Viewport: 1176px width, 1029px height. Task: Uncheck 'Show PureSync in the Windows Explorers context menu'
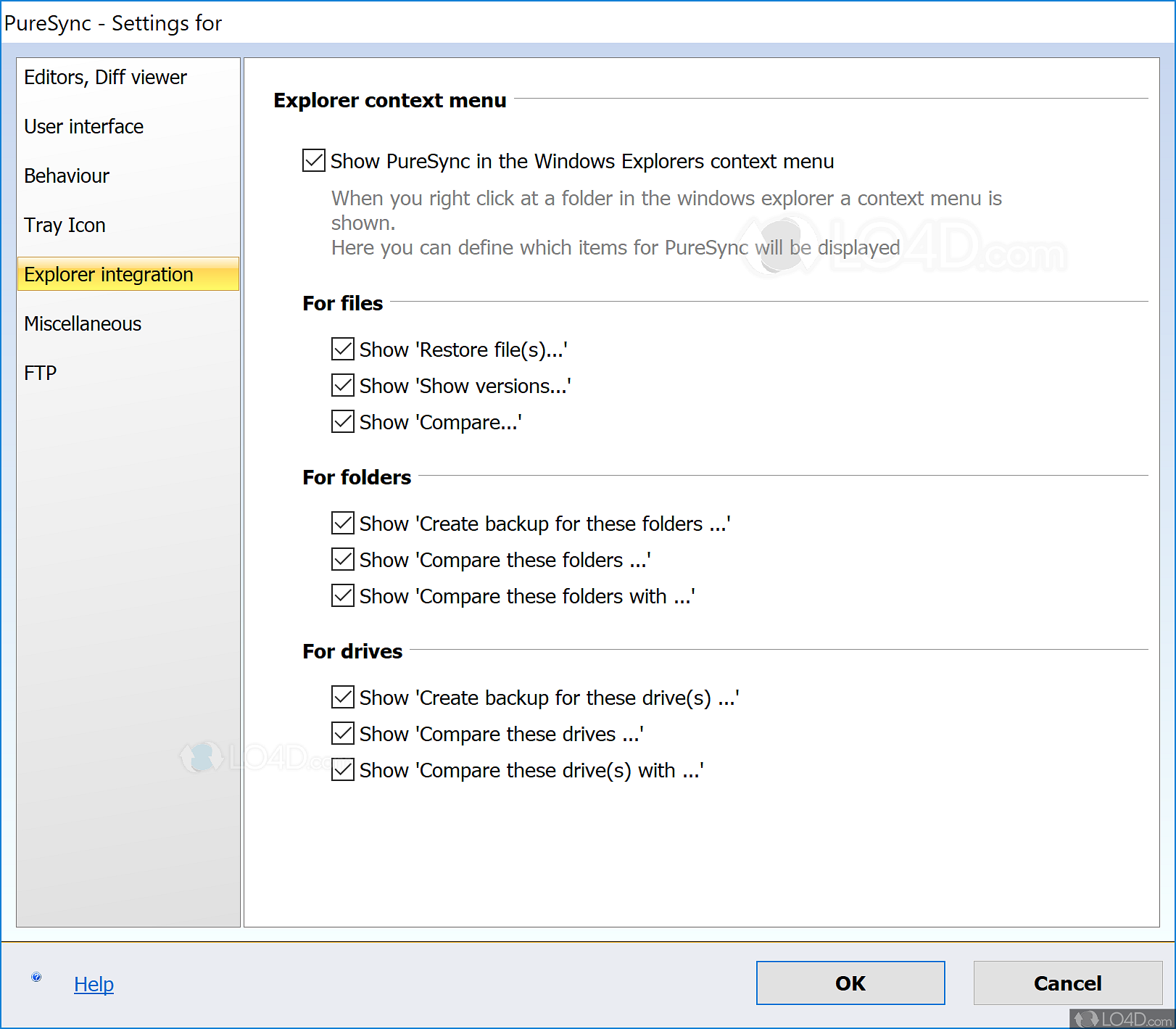click(x=312, y=161)
